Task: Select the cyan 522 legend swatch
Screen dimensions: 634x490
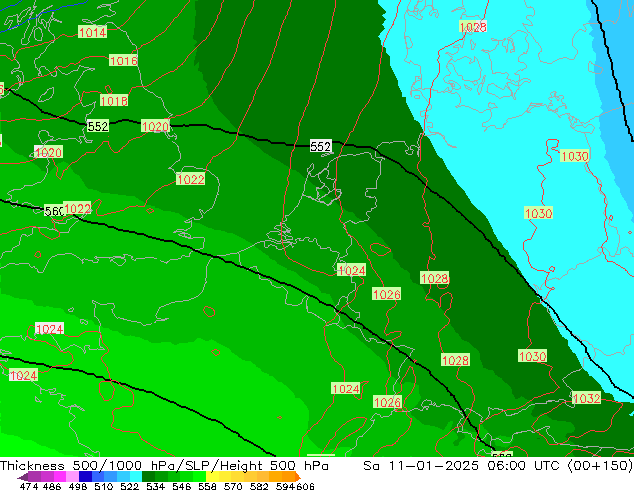Action: pyautogui.click(x=136, y=476)
